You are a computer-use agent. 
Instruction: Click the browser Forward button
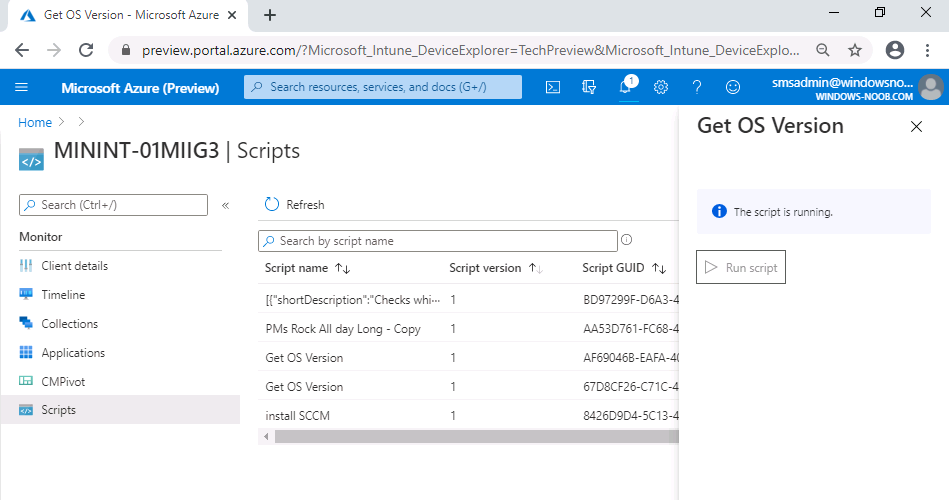[x=54, y=50]
